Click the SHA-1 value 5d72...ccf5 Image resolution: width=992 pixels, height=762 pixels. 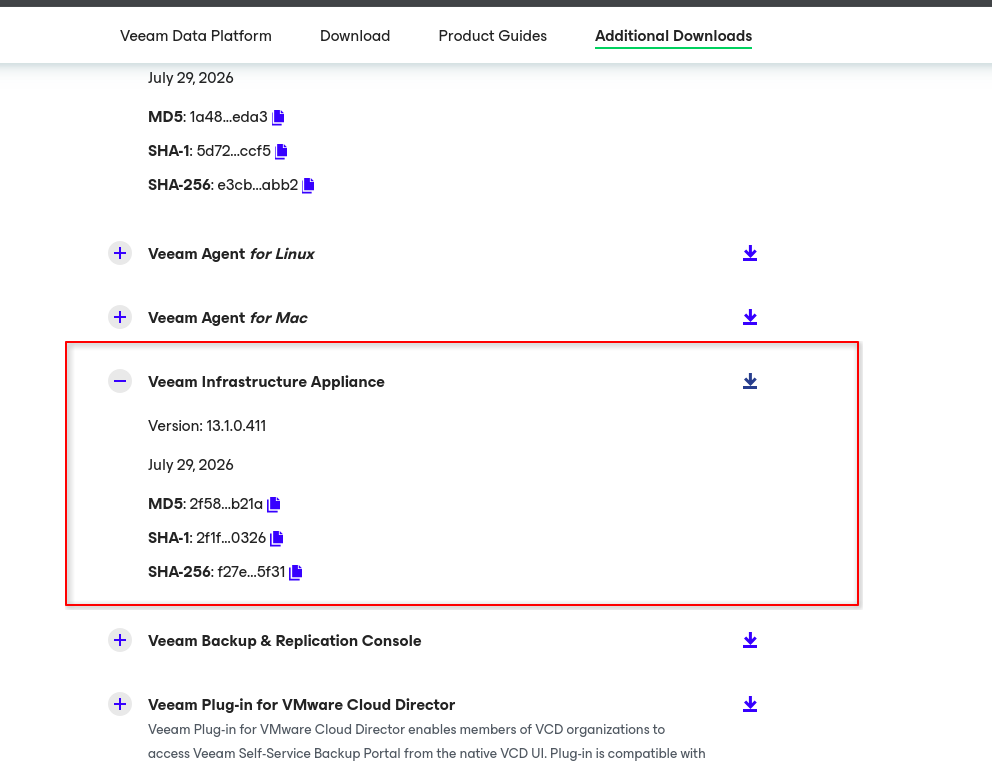pos(233,151)
